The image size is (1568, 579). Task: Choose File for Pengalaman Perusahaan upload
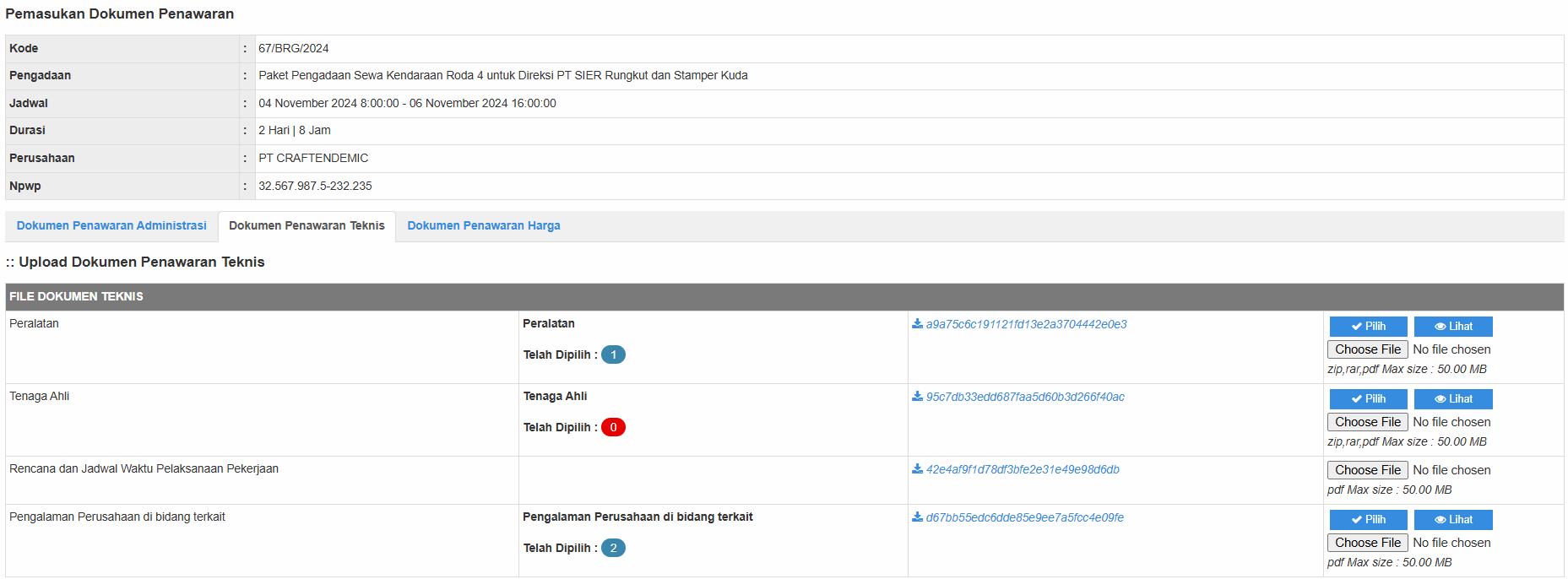tap(1367, 543)
